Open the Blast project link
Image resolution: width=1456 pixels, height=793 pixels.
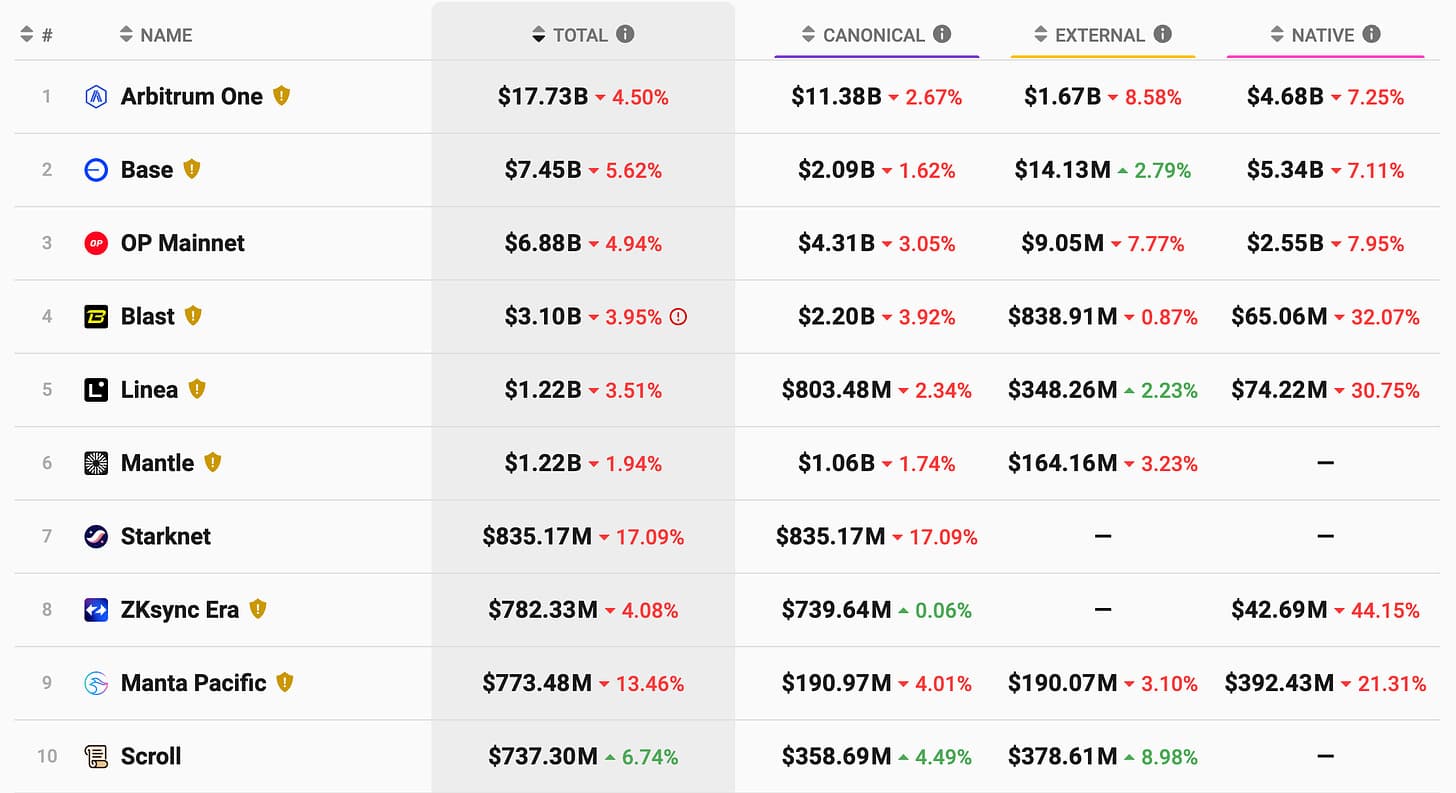[148, 317]
